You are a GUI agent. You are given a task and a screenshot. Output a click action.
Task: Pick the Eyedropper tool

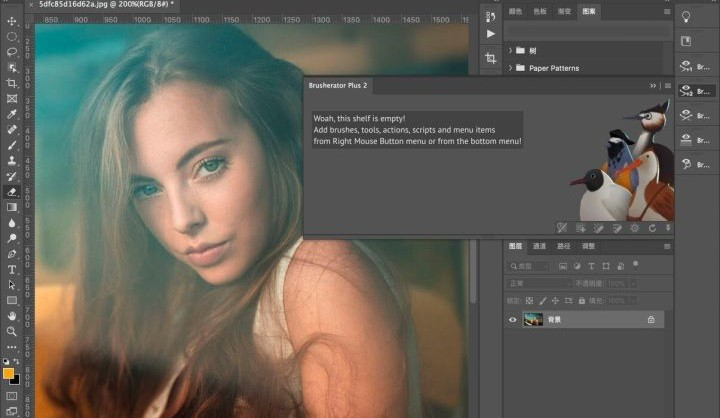[11, 114]
